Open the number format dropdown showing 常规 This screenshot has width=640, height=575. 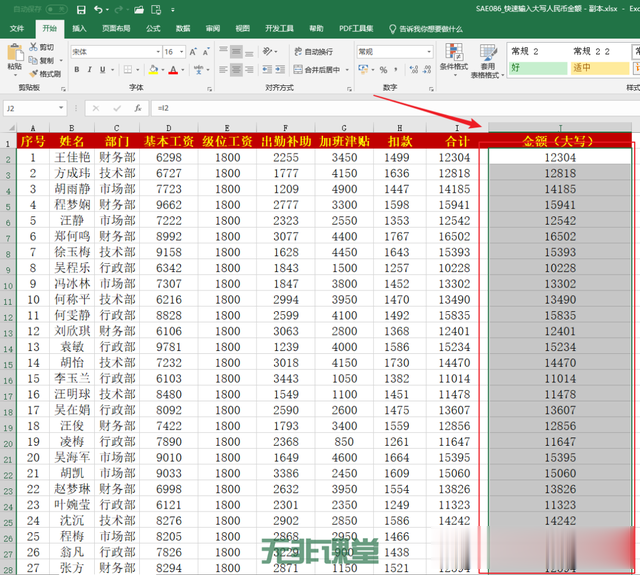(429, 52)
